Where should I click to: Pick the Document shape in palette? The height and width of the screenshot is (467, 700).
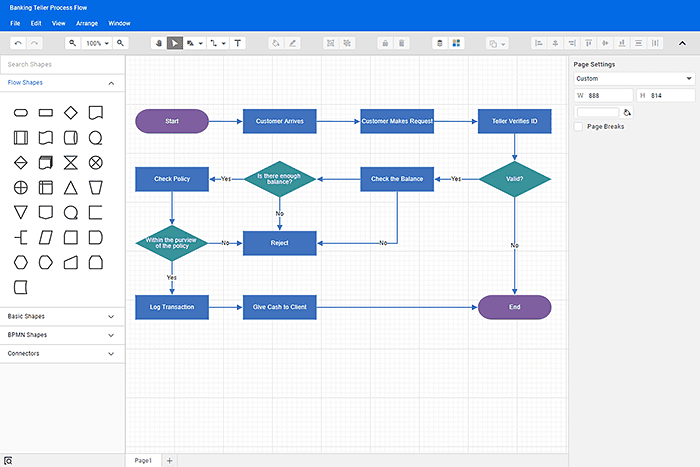tap(96, 113)
